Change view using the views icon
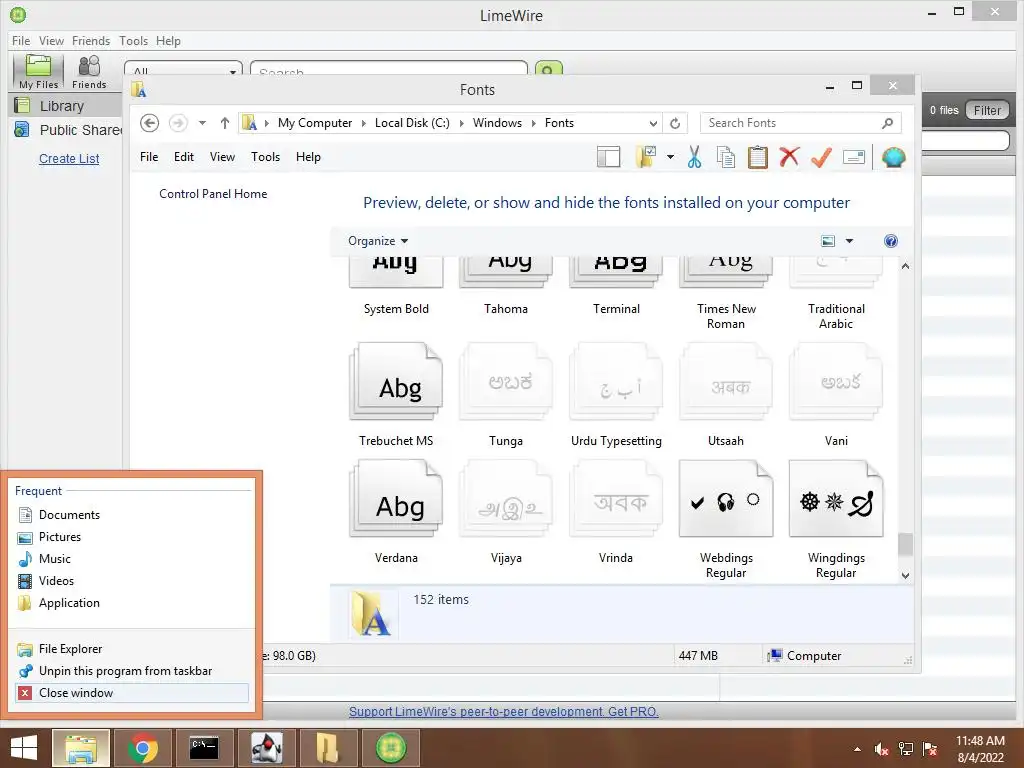The width and height of the screenshot is (1024, 768). click(828, 241)
